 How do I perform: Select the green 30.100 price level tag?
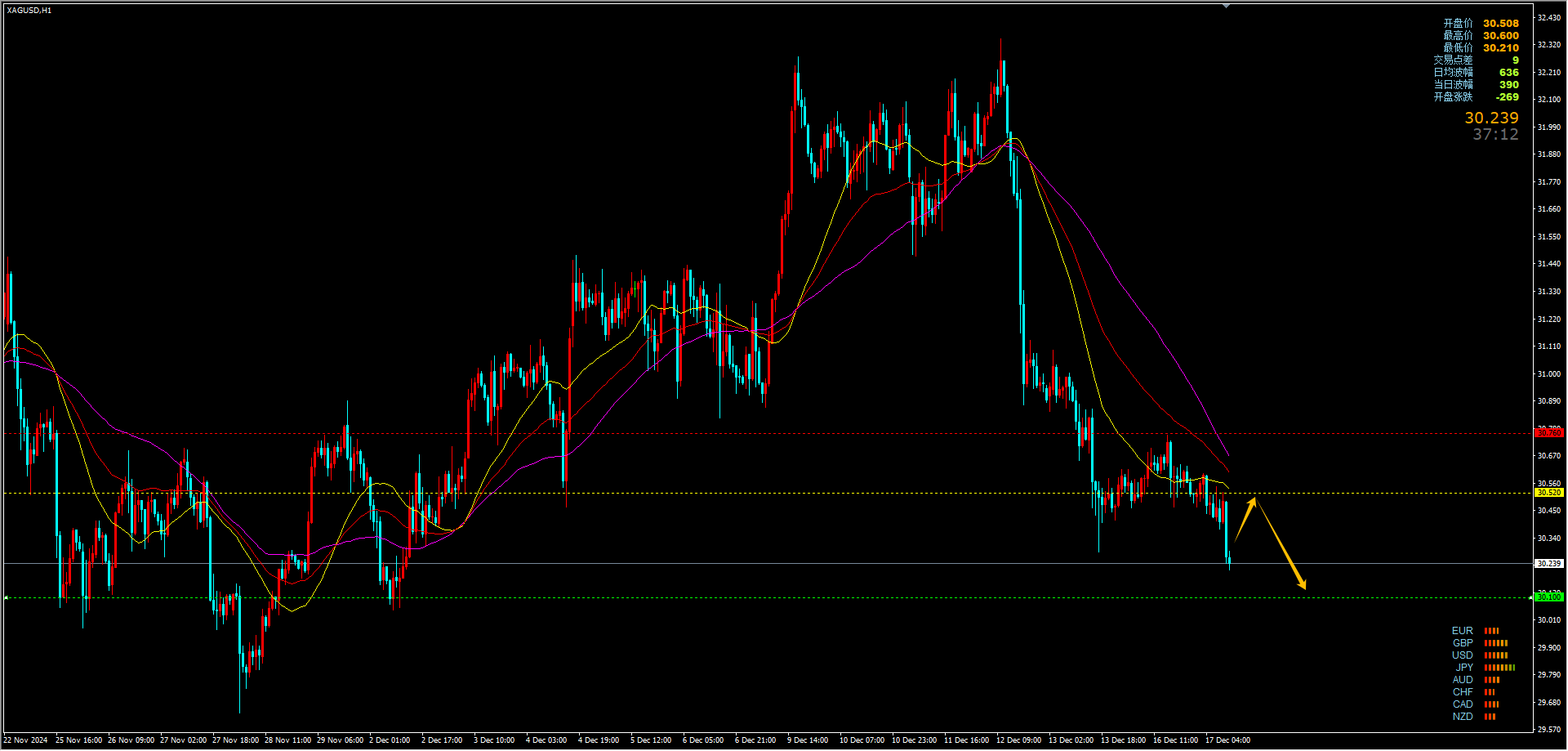point(1548,597)
